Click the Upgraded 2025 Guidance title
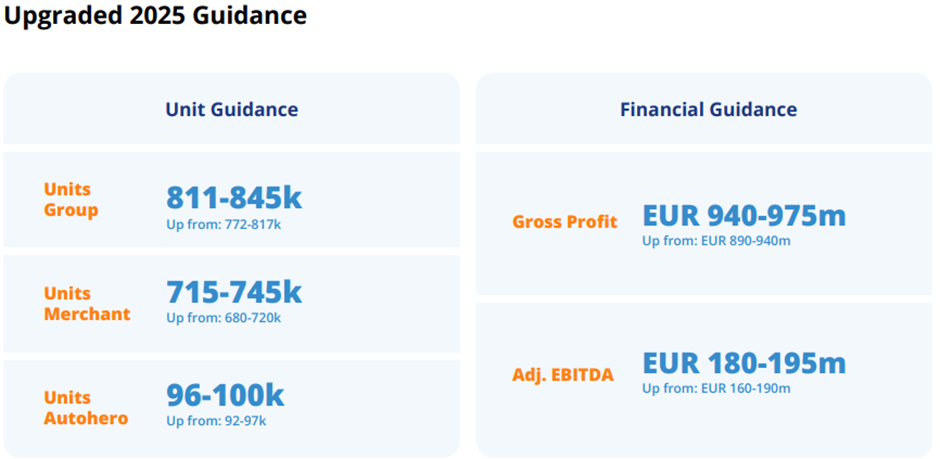 156,16
